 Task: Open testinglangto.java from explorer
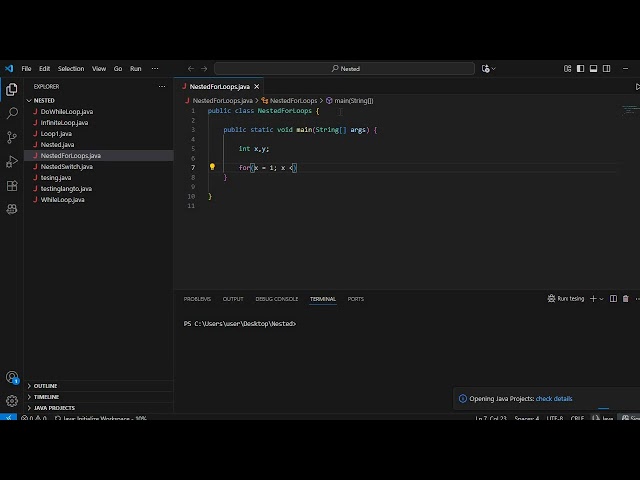click(98, 189)
